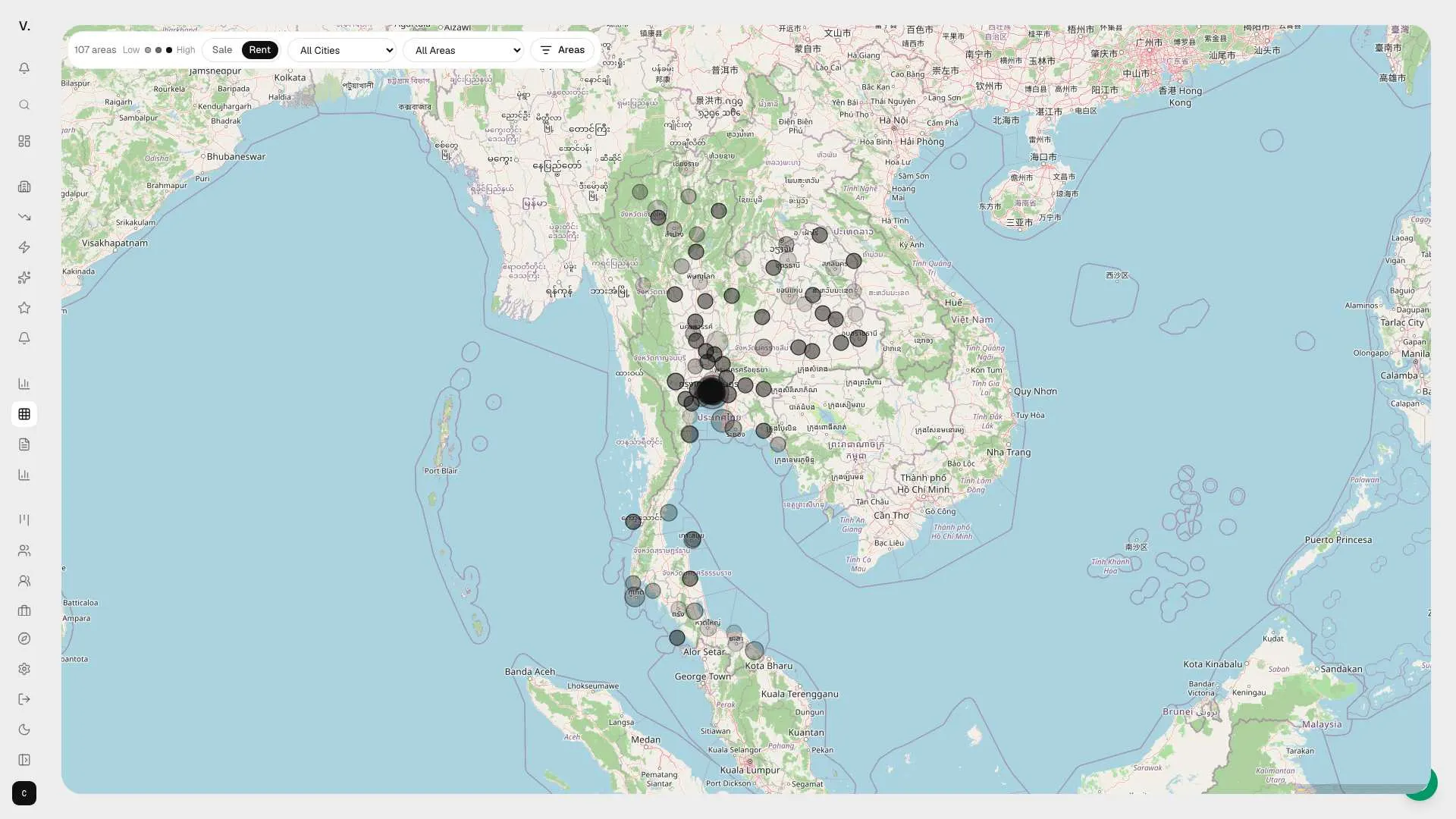Click the filter lines icon beside Areas

tap(545, 50)
